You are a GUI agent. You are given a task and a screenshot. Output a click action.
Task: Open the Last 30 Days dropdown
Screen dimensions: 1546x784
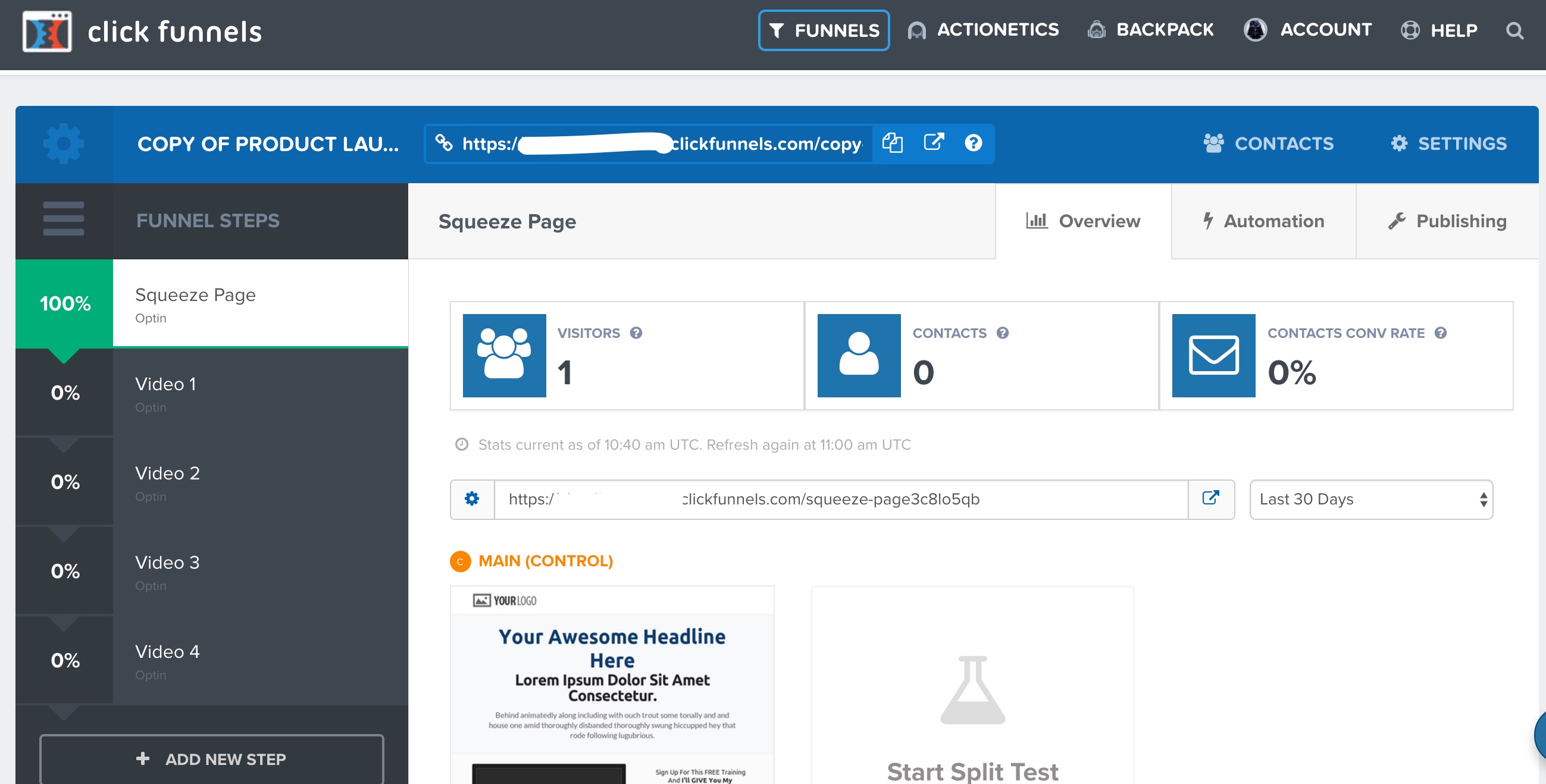pos(1370,499)
